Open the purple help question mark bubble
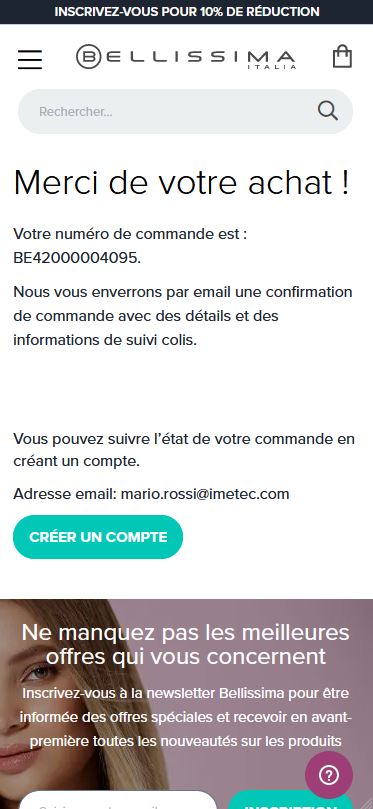 329,774
